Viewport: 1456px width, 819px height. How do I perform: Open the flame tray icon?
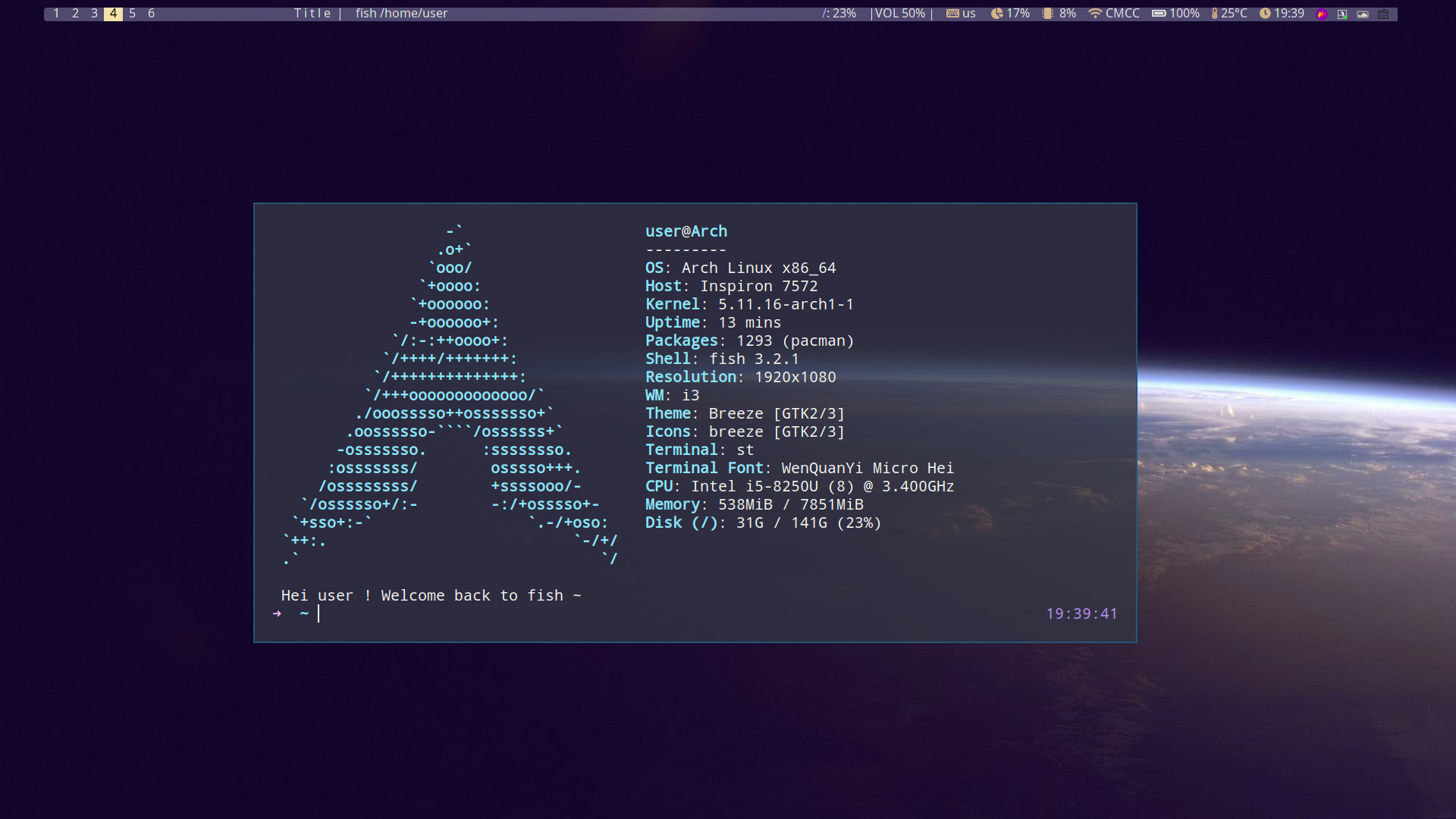[x=1322, y=14]
